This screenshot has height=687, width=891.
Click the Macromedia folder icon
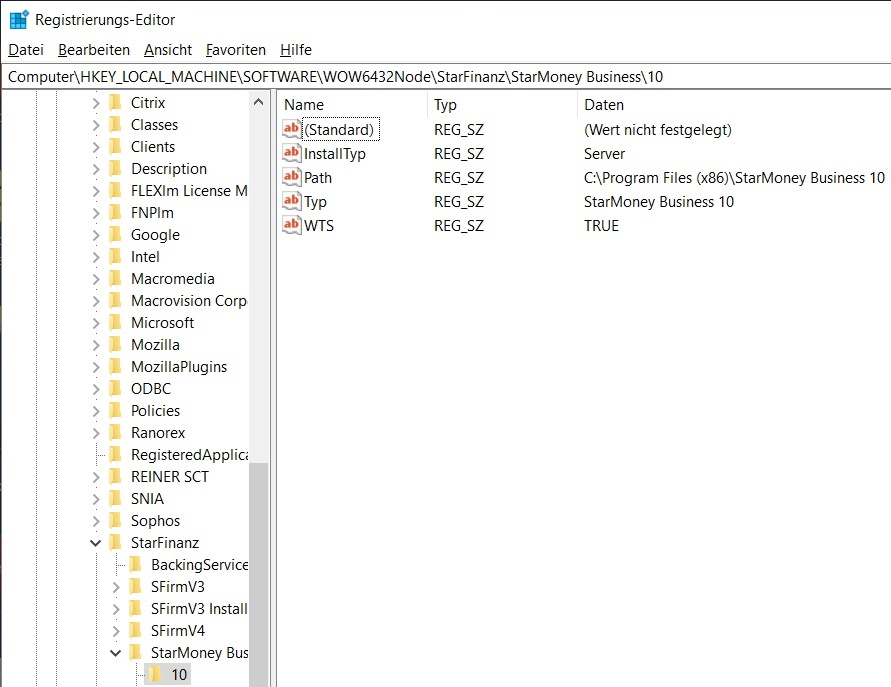pyautogui.click(x=115, y=278)
